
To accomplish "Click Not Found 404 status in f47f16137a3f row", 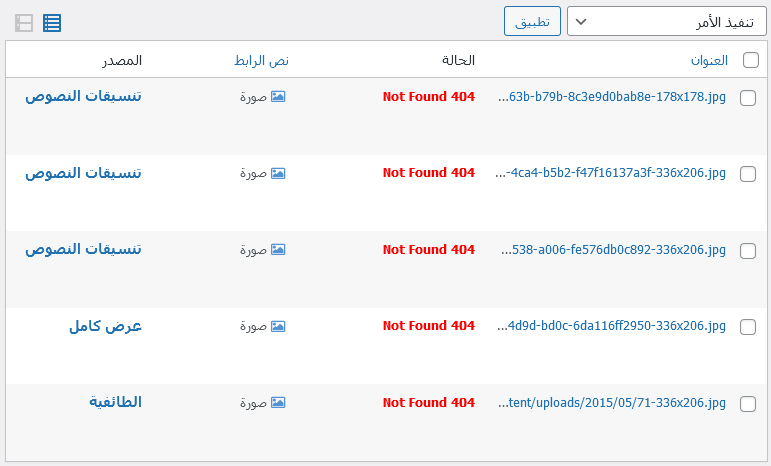I will [429, 173].
